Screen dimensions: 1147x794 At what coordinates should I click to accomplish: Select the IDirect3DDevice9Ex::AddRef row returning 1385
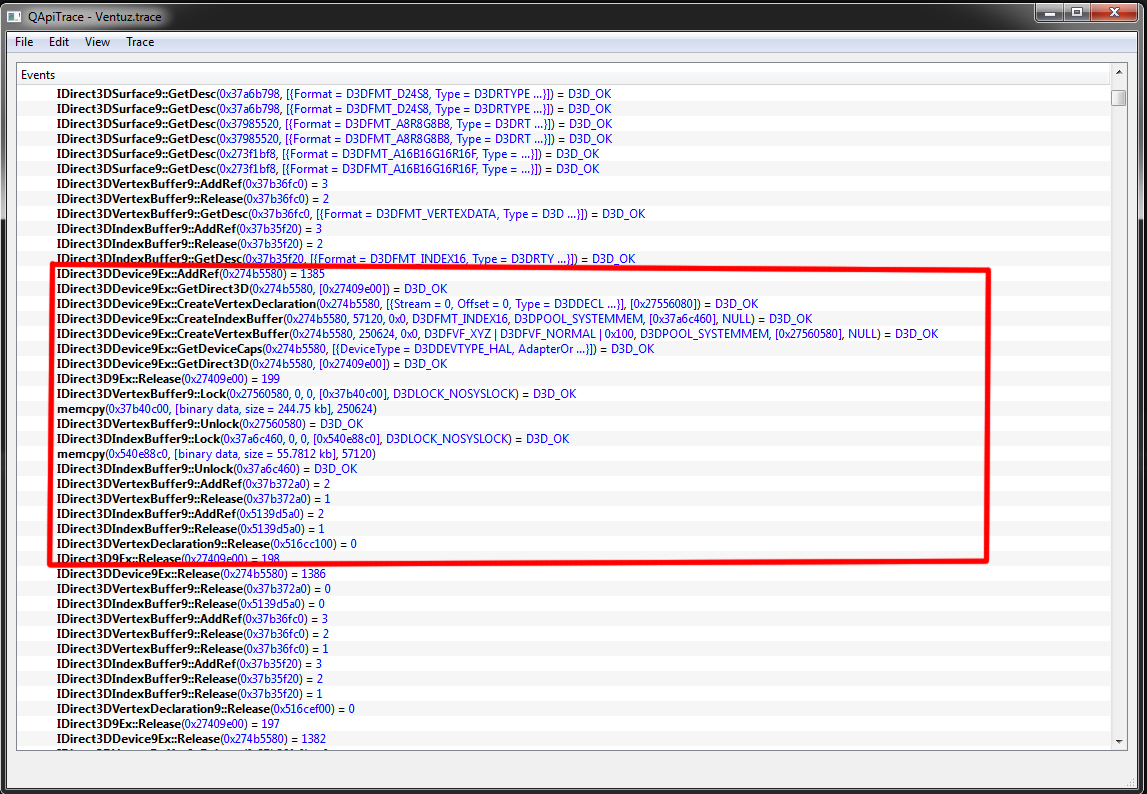190,274
